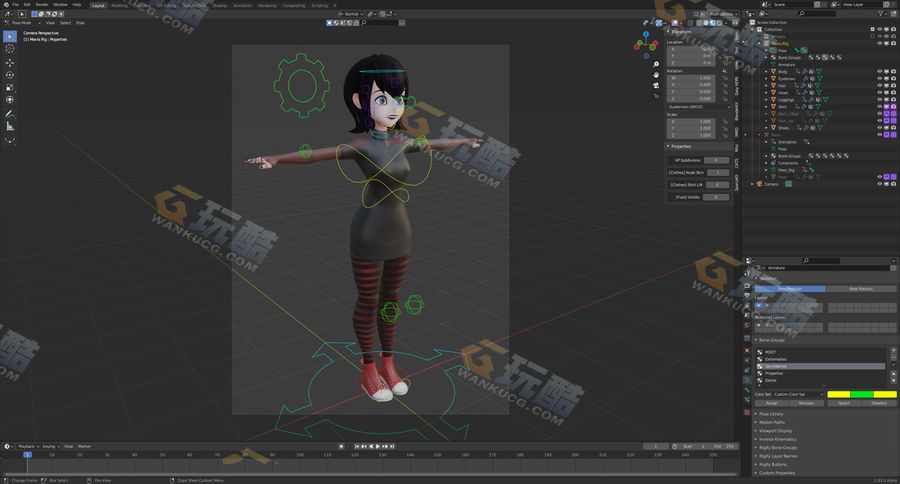900x484 pixels.
Task: Toggle Camera visibility eye in outliner
Action: [x=879, y=184]
